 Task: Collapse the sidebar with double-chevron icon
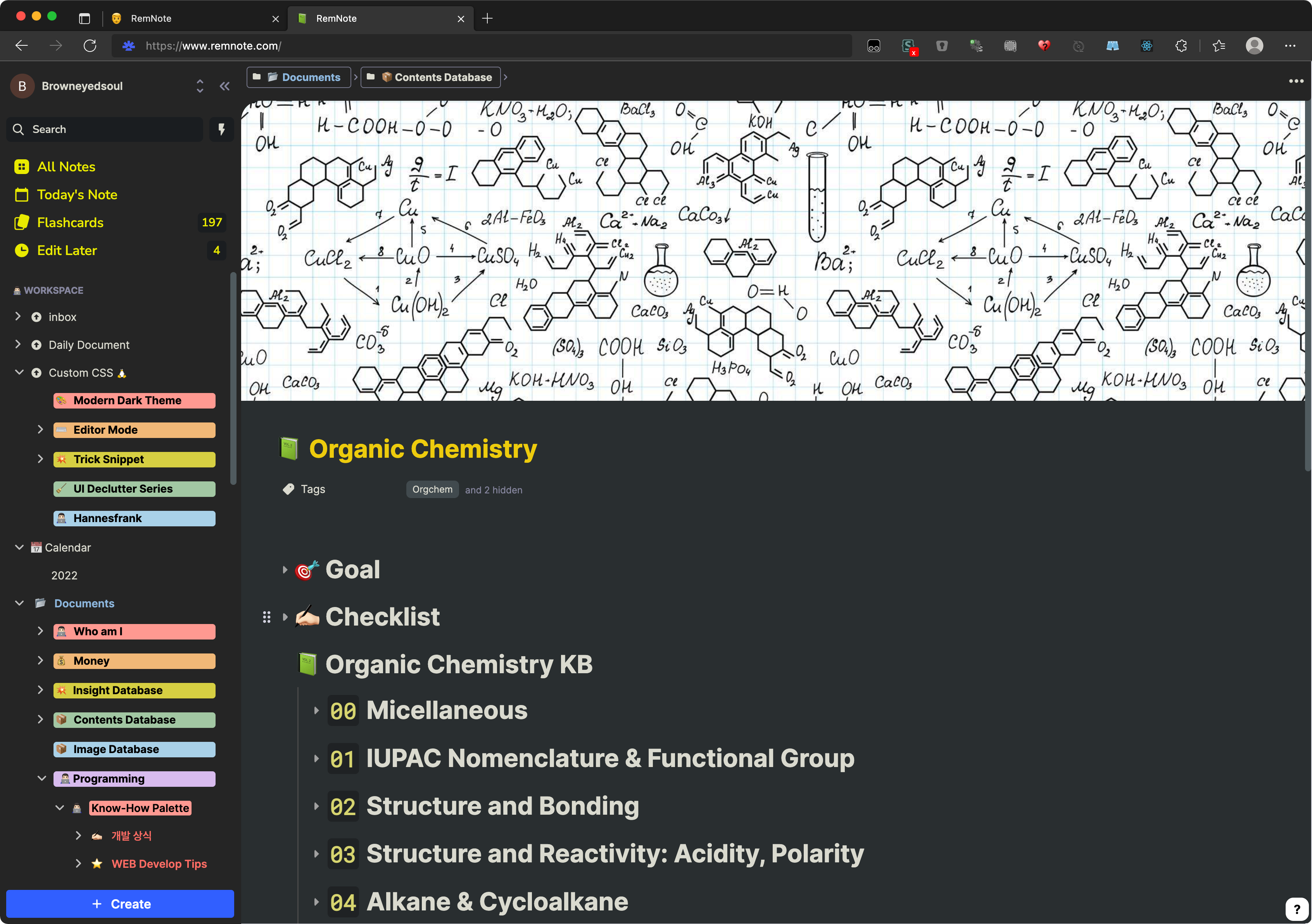tap(224, 86)
